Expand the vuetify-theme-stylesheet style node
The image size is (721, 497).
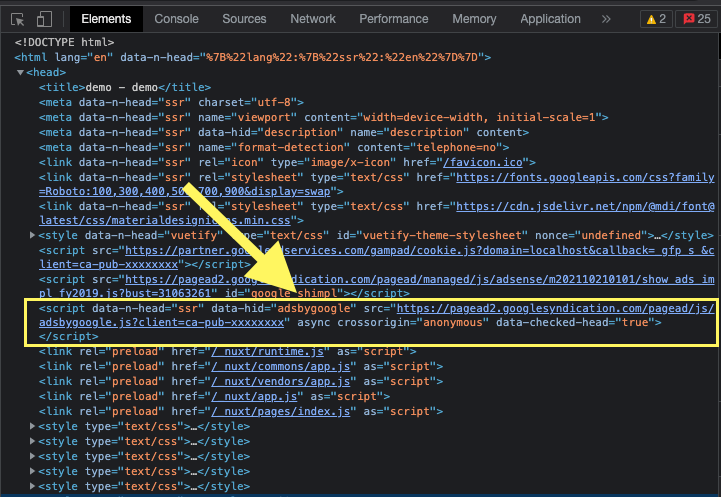coord(32,235)
